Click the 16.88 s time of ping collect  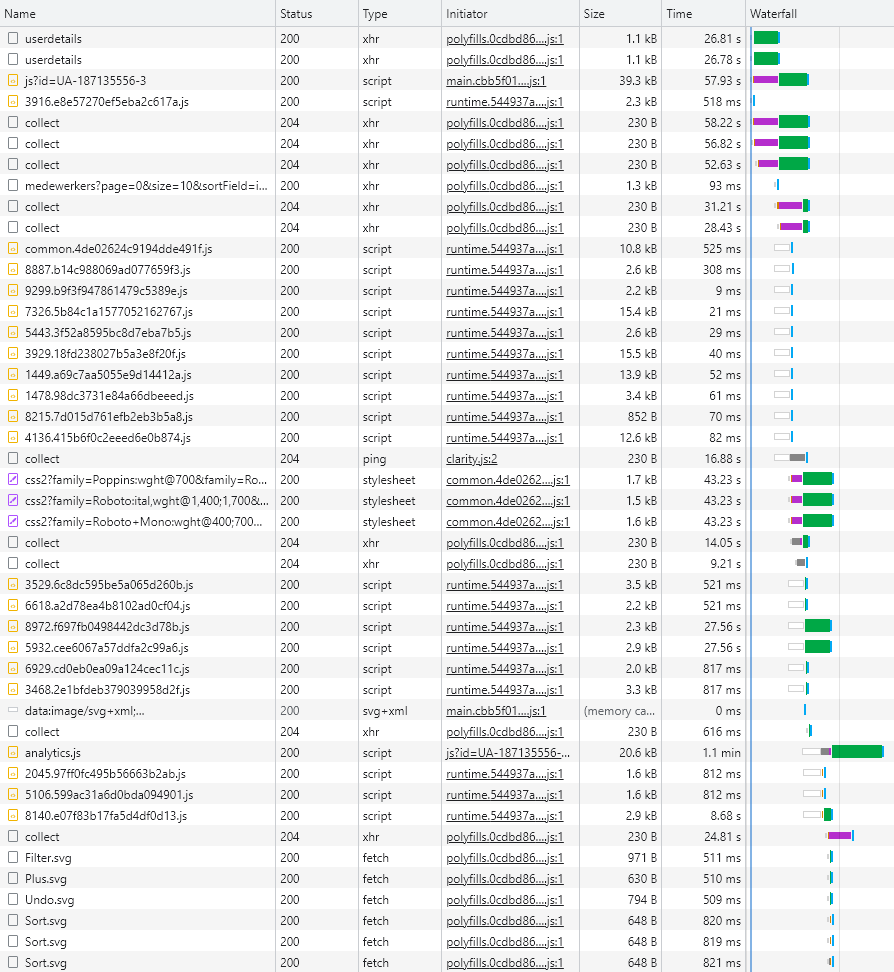pos(722,459)
